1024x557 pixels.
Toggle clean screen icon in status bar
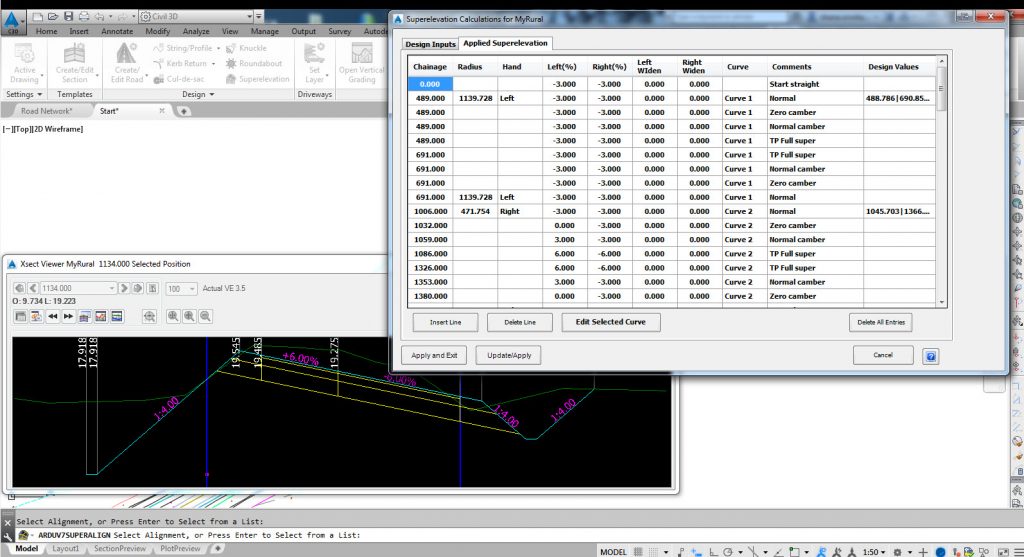click(x=1003, y=552)
